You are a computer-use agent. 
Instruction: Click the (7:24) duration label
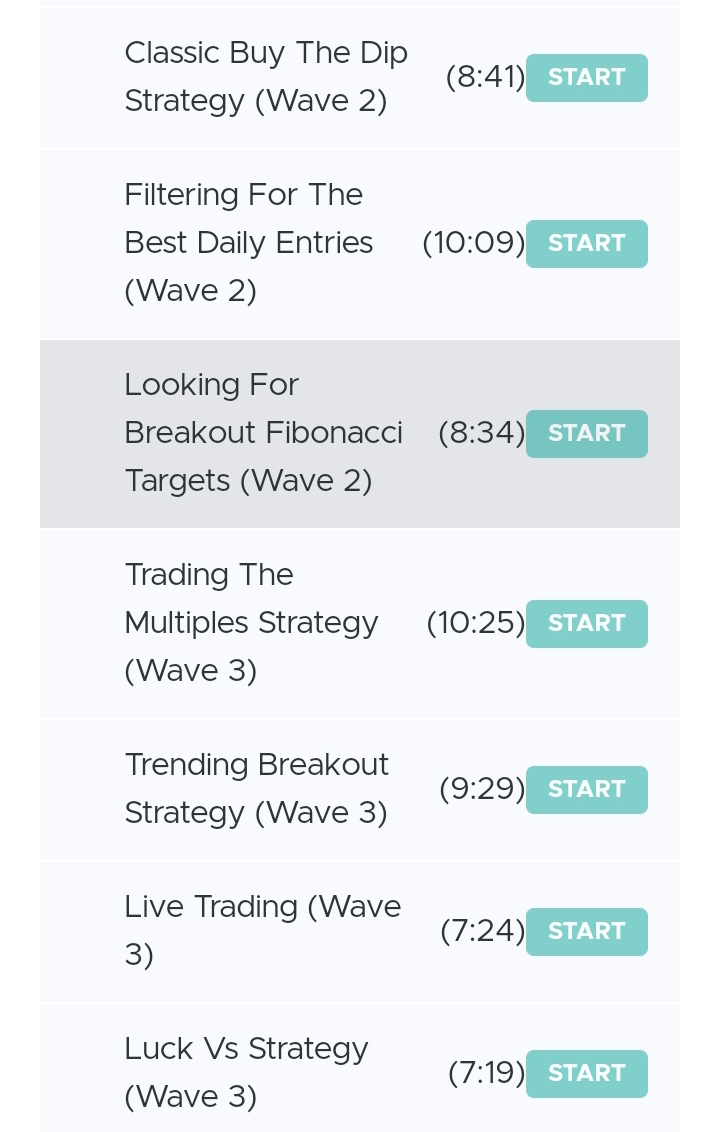click(x=482, y=931)
